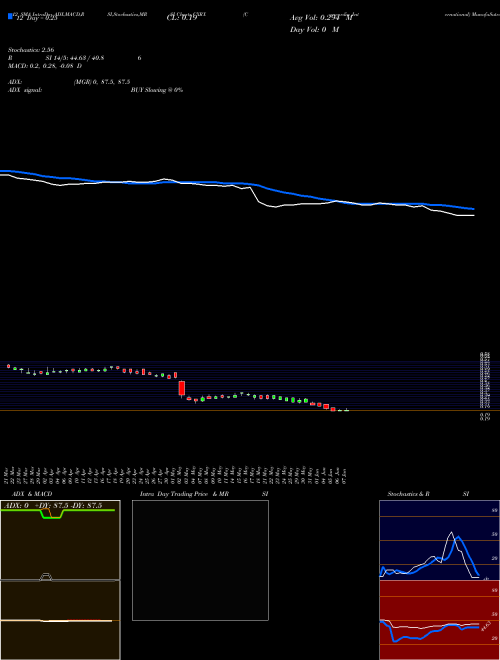Image resolution: width=500 pixels, height=660 pixels.
Task: Click the "MACD: 0.2, 0.28, -0.08 D" line
Action: [45, 66]
